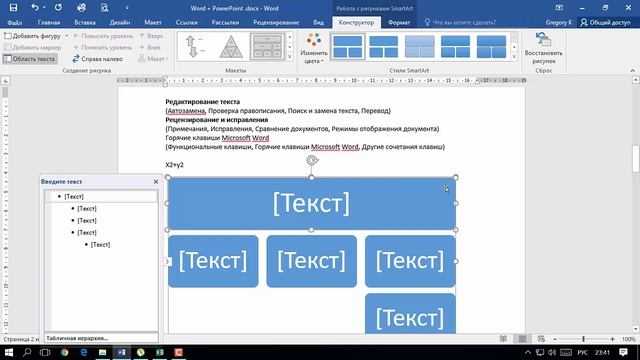The height and width of the screenshot is (360, 640).
Task: Open the Рассылки tab
Action: [x=225, y=22]
